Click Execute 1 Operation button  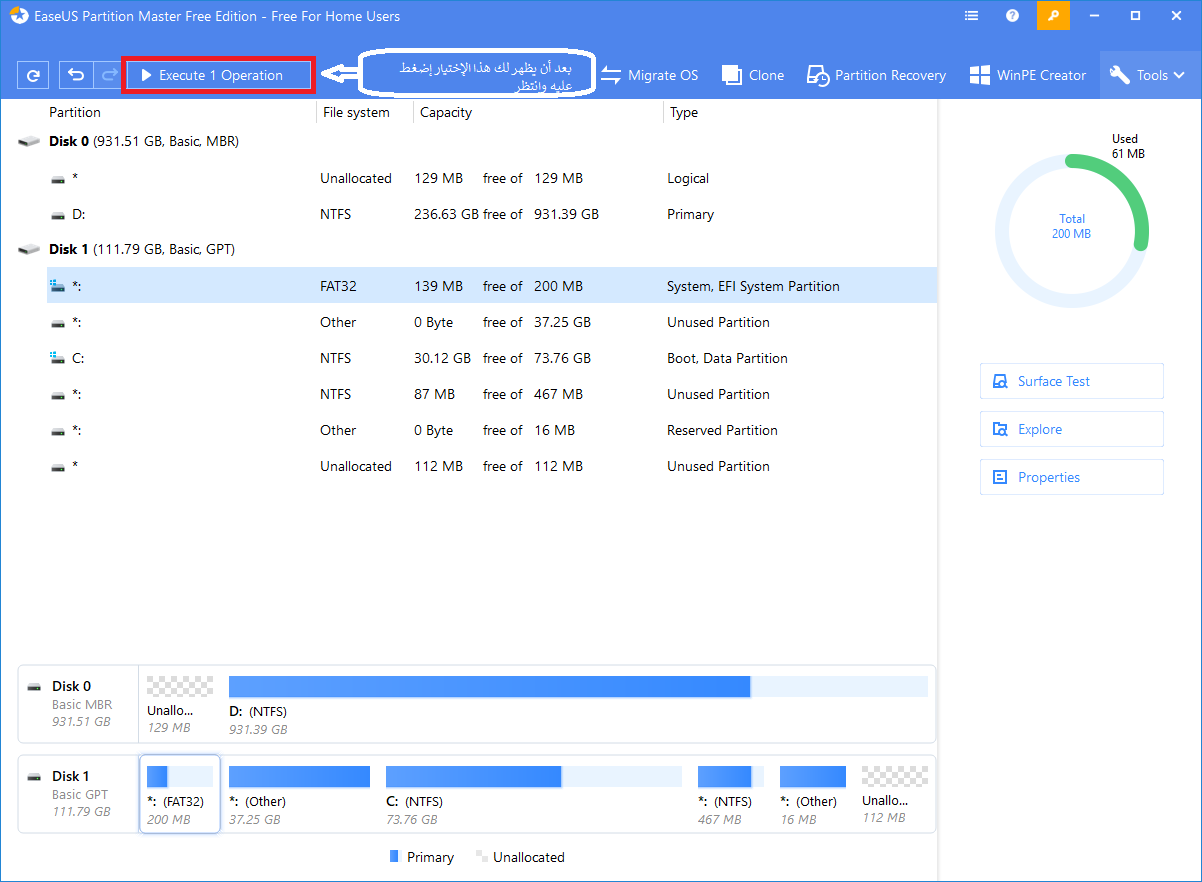pos(218,75)
